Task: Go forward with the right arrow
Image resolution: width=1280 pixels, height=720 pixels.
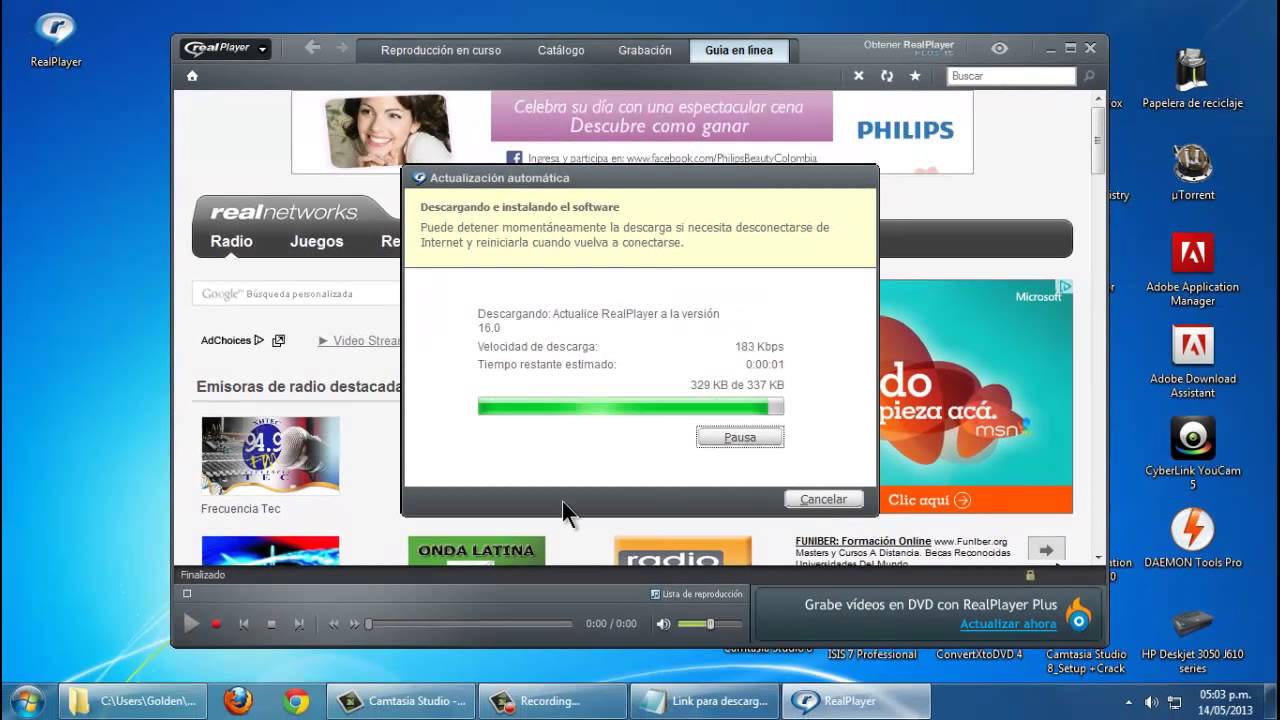Action: pos(342,48)
